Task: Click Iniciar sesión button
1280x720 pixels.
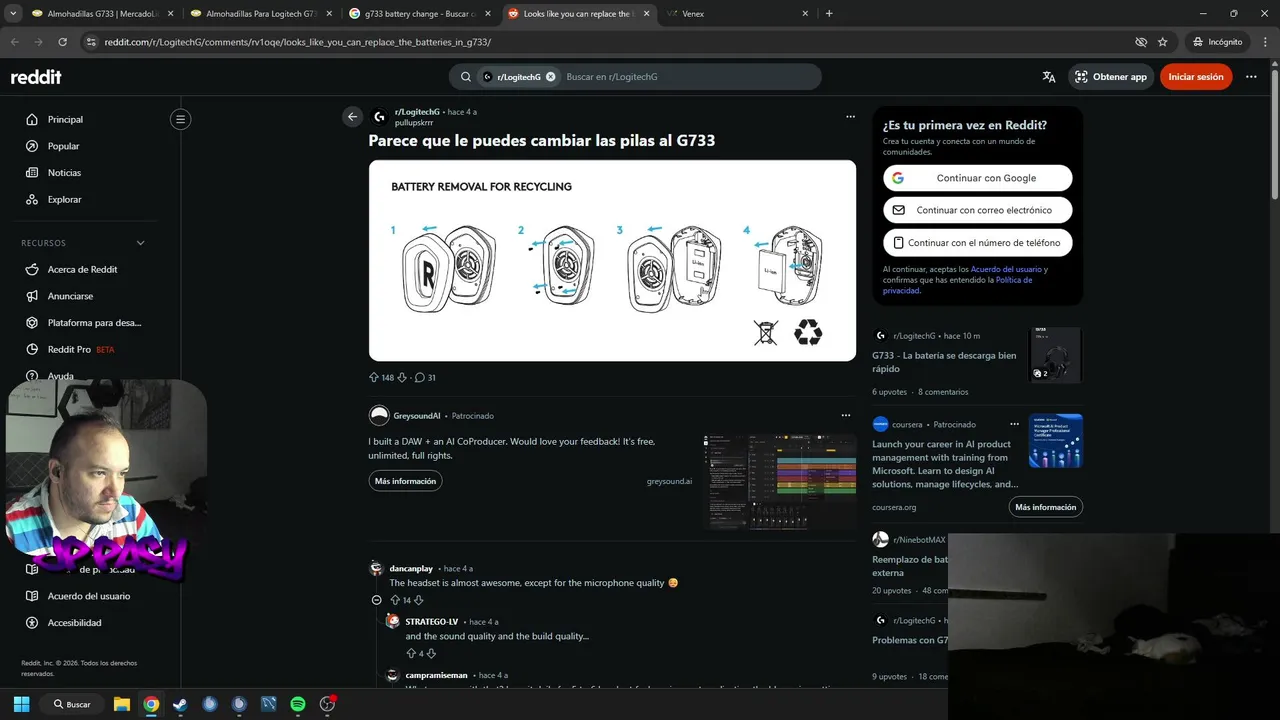Action: (1196, 77)
